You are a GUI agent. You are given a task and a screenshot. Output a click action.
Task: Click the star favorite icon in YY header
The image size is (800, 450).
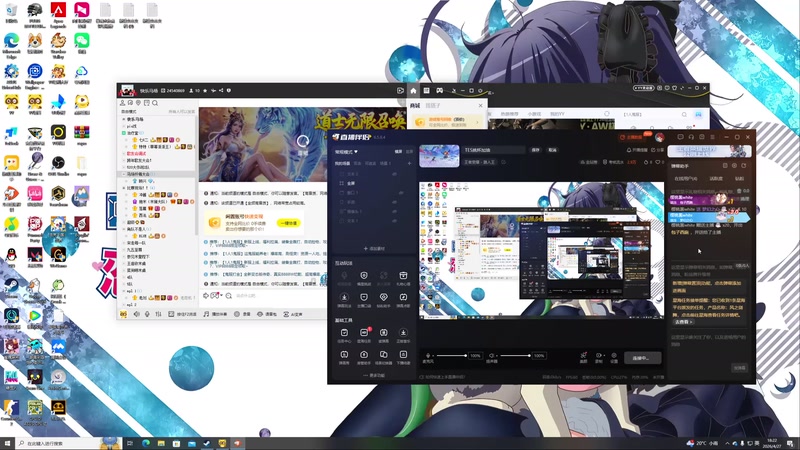click(x=205, y=90)
